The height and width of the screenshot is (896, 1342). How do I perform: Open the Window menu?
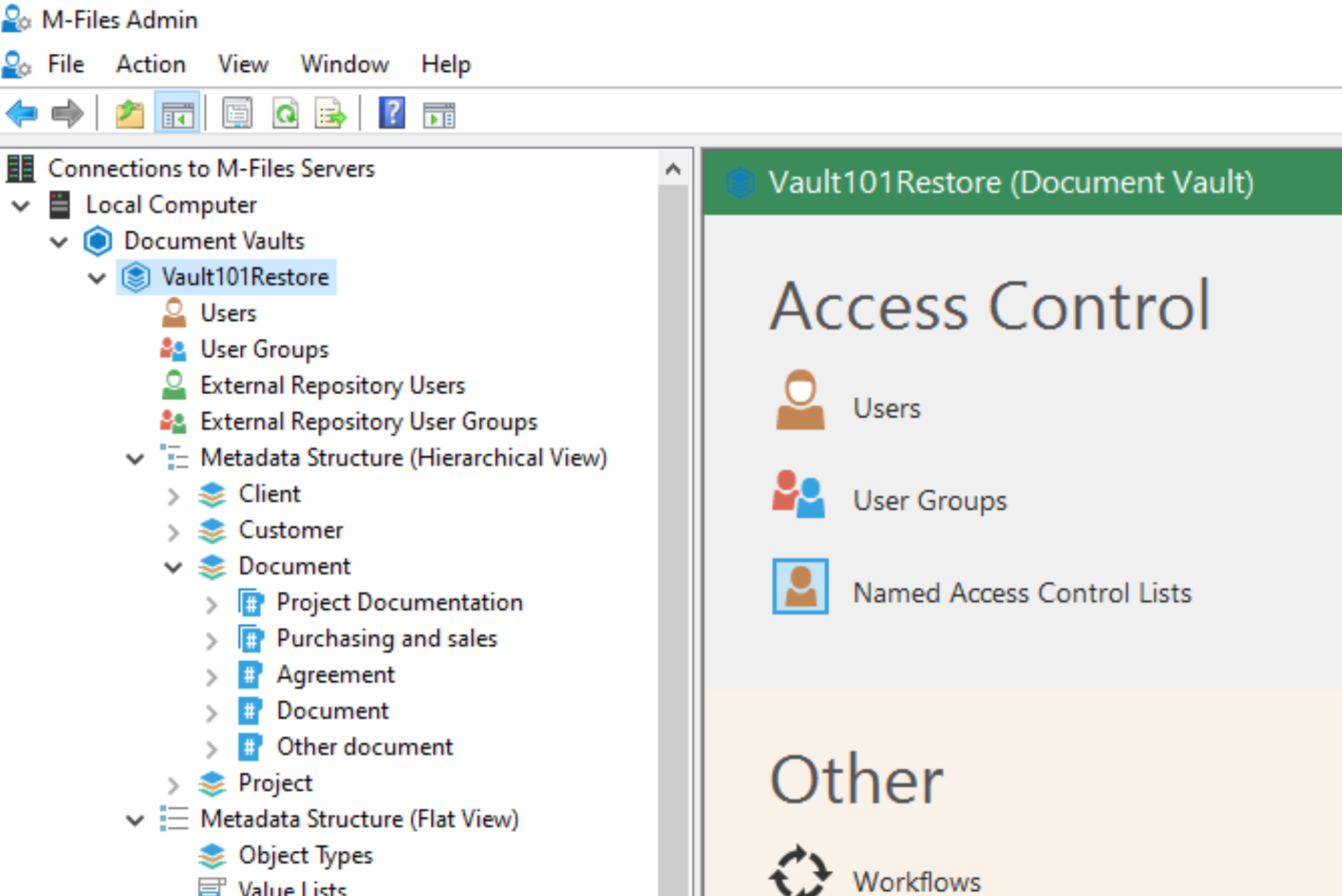[x=345, y=64]
